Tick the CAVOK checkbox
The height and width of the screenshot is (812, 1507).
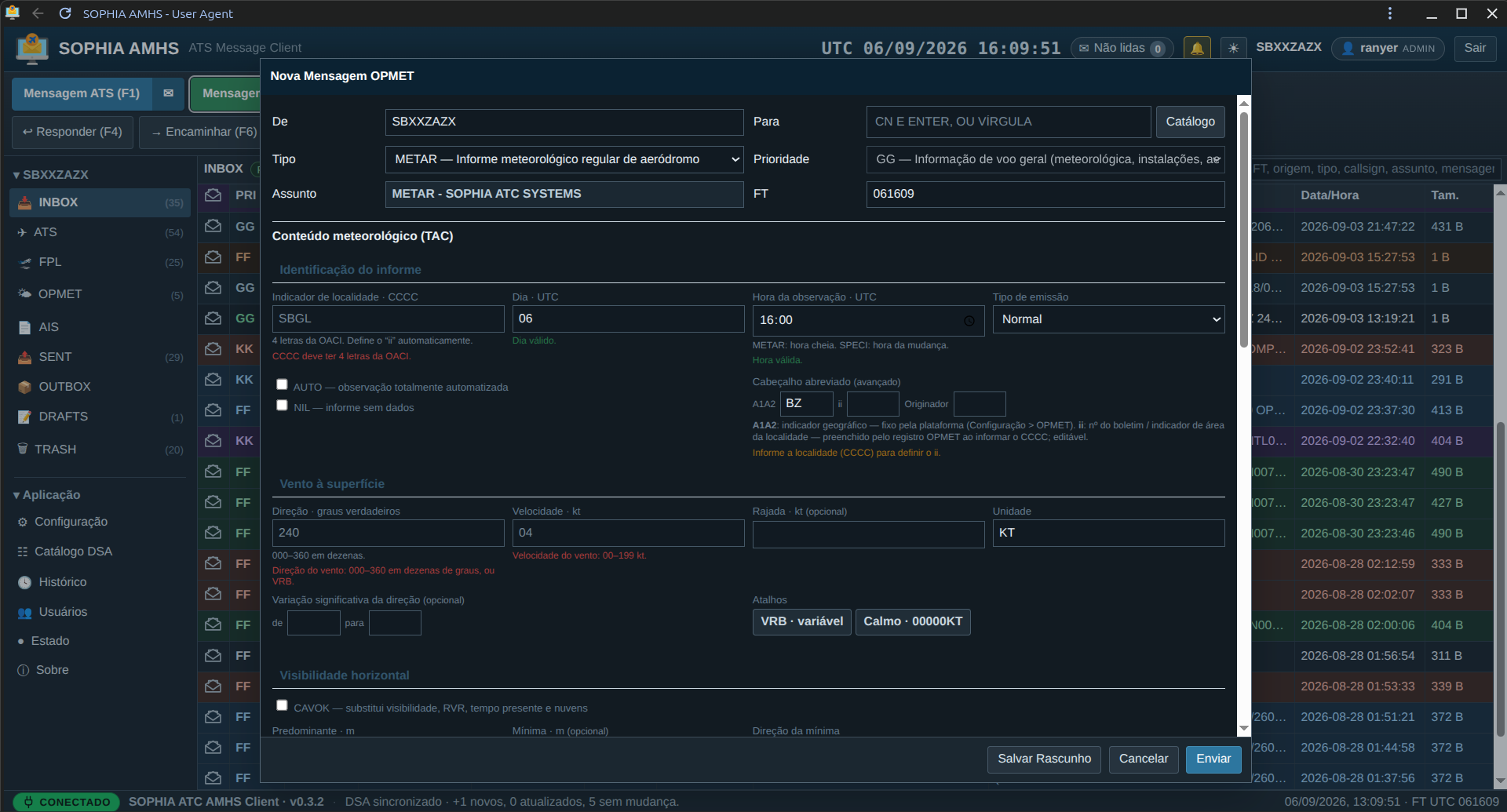coord(282,705)
